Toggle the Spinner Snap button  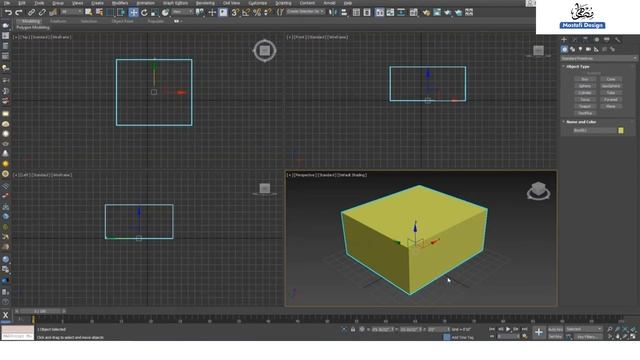click(x=267, y=13)
